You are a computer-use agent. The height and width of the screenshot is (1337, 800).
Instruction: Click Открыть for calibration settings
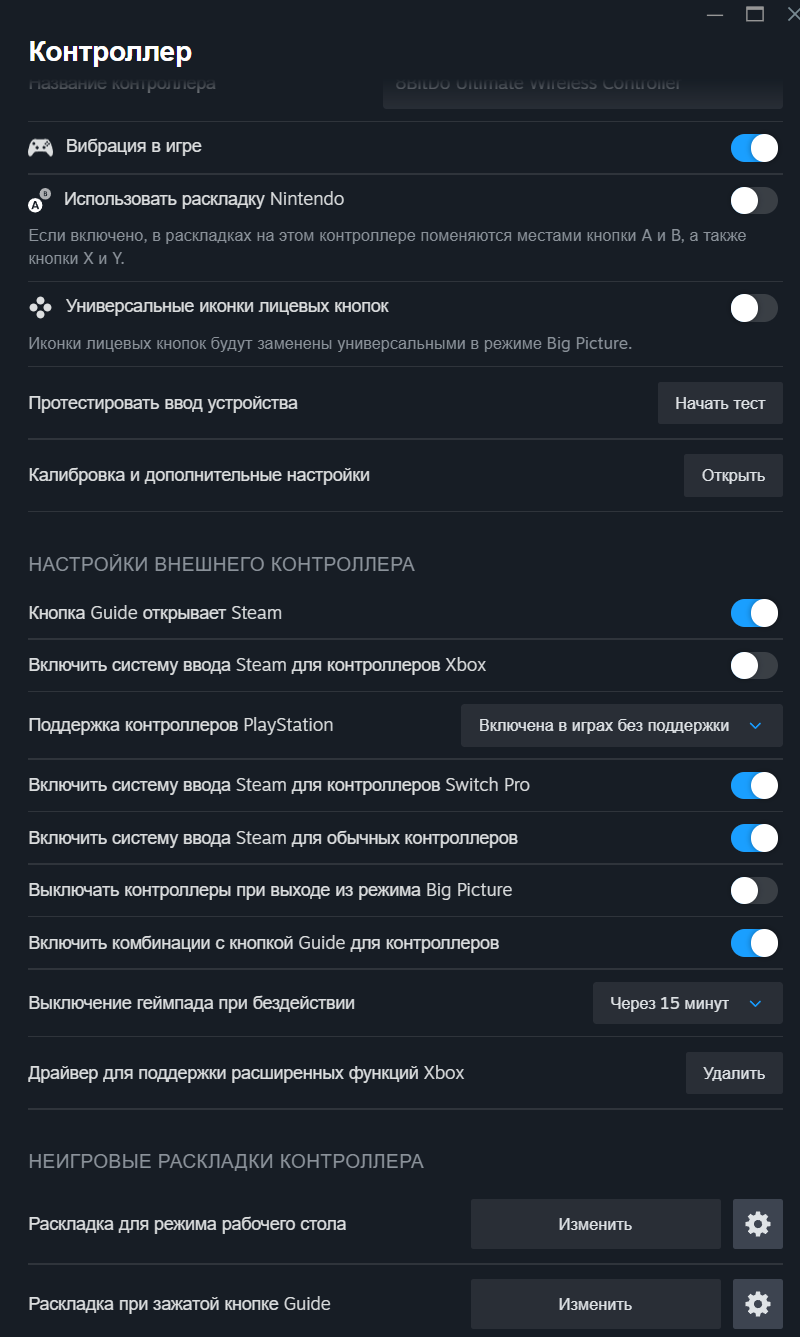click(733, 475)
